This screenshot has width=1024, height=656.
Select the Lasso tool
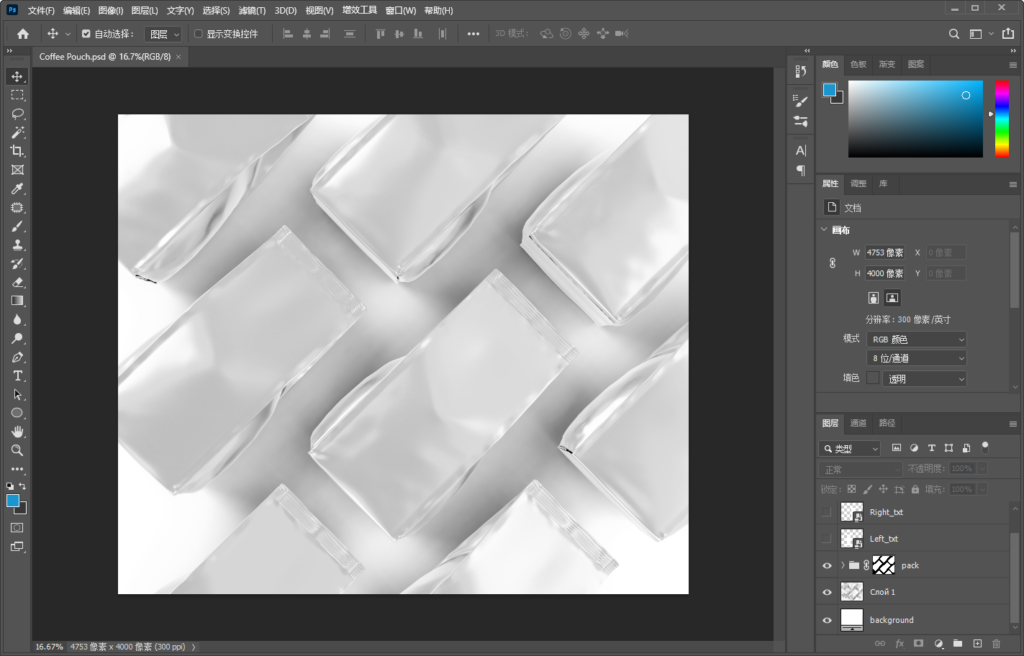(x=17, y=114)
